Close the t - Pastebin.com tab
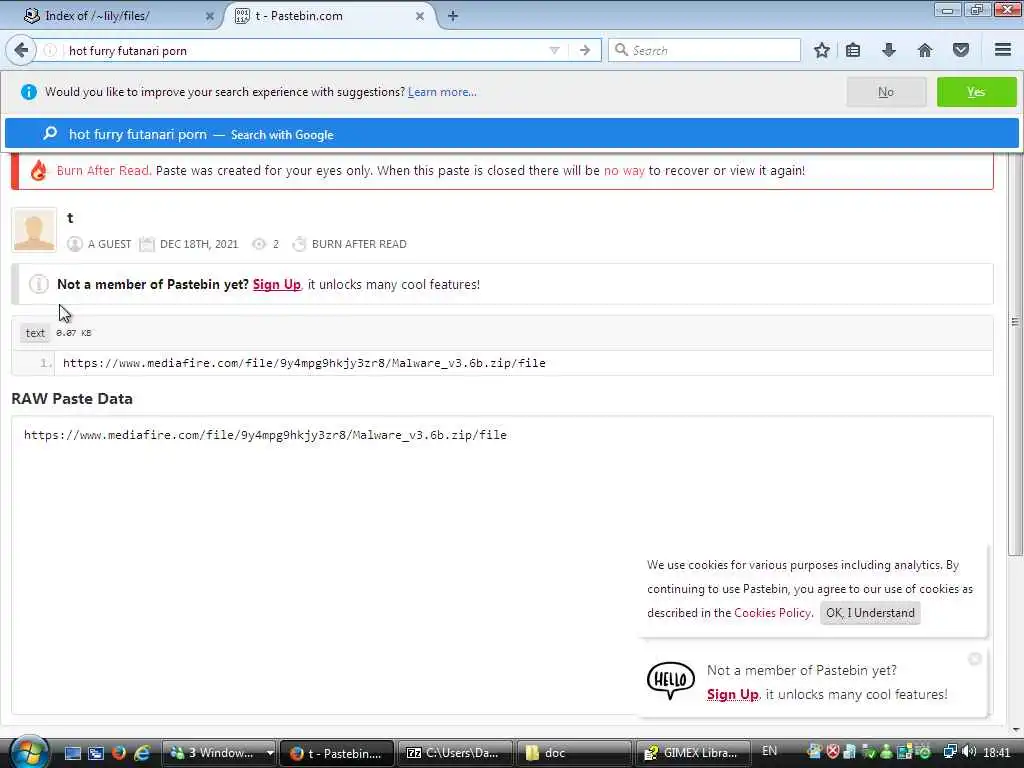1024x768 pixels. (420, 16)
